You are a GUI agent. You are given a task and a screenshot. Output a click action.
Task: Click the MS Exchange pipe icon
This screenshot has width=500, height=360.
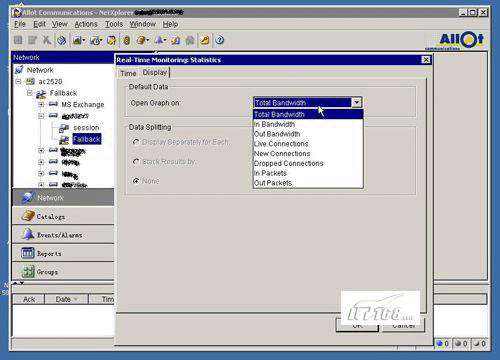pos(53,104)
